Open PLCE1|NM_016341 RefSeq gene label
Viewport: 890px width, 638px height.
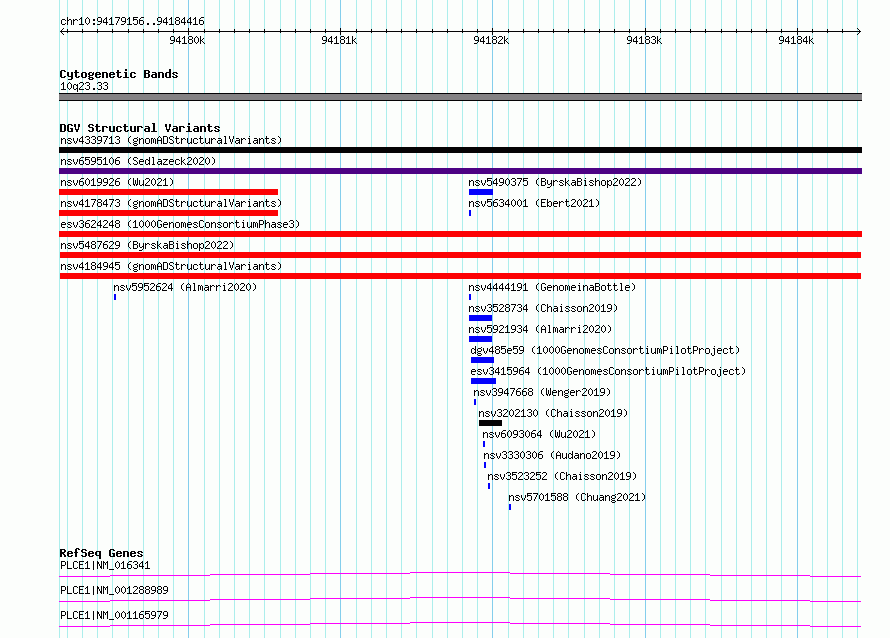105,565
